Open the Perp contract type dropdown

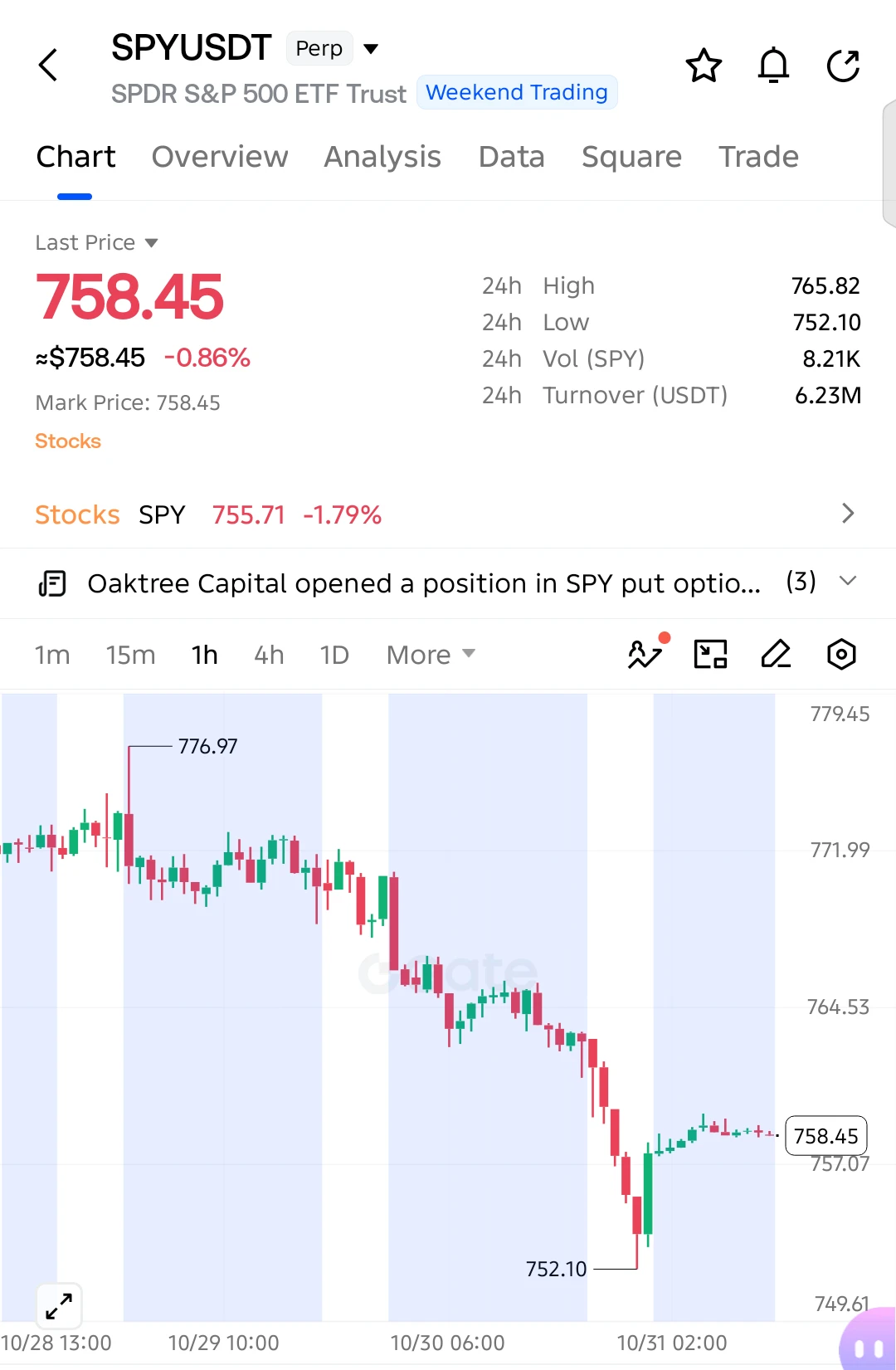point(334,48)
